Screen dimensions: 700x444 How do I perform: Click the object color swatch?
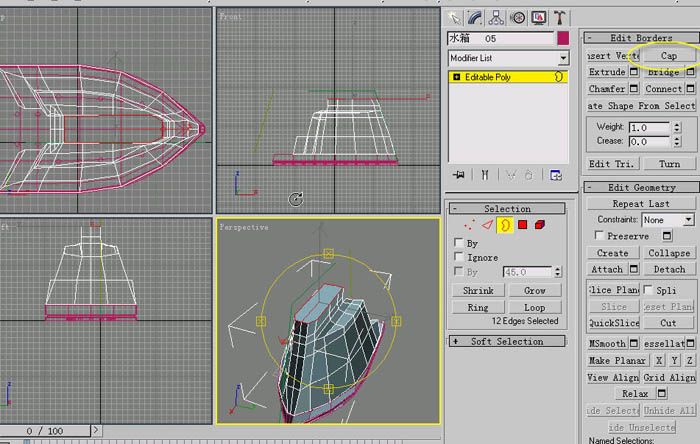point(563,38)
